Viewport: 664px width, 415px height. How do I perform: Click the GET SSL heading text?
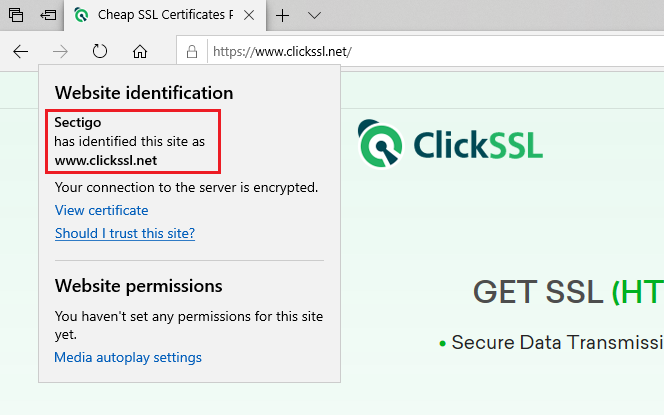coord(567,292)
